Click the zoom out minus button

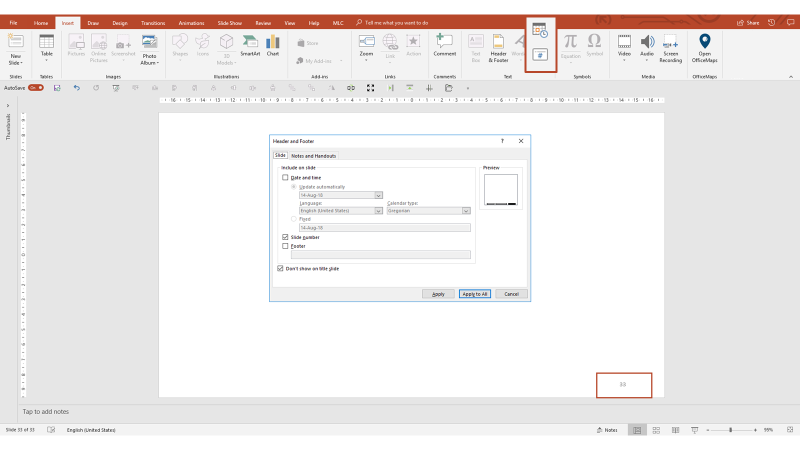708,430
